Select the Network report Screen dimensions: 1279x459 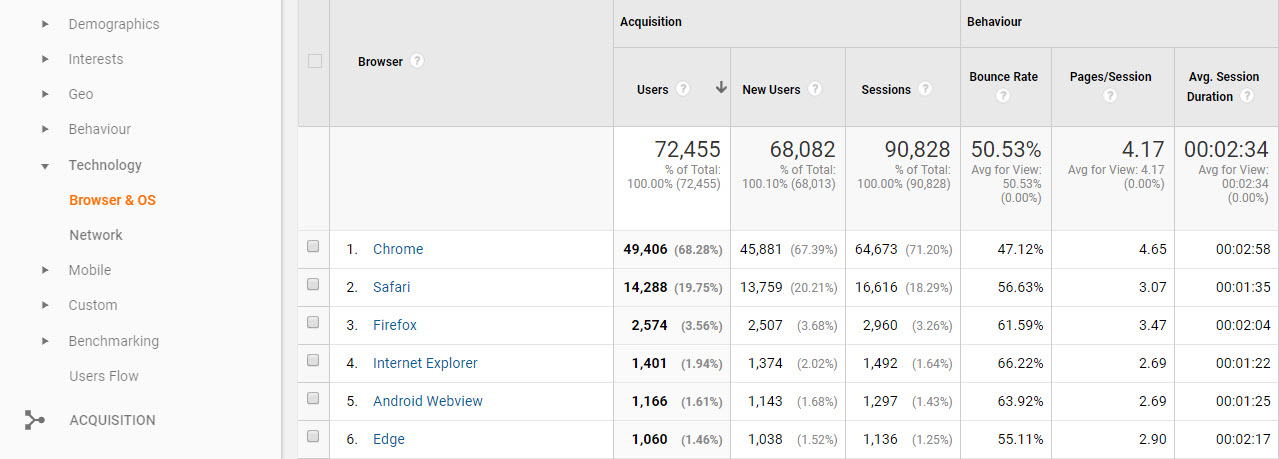(96, 235)
